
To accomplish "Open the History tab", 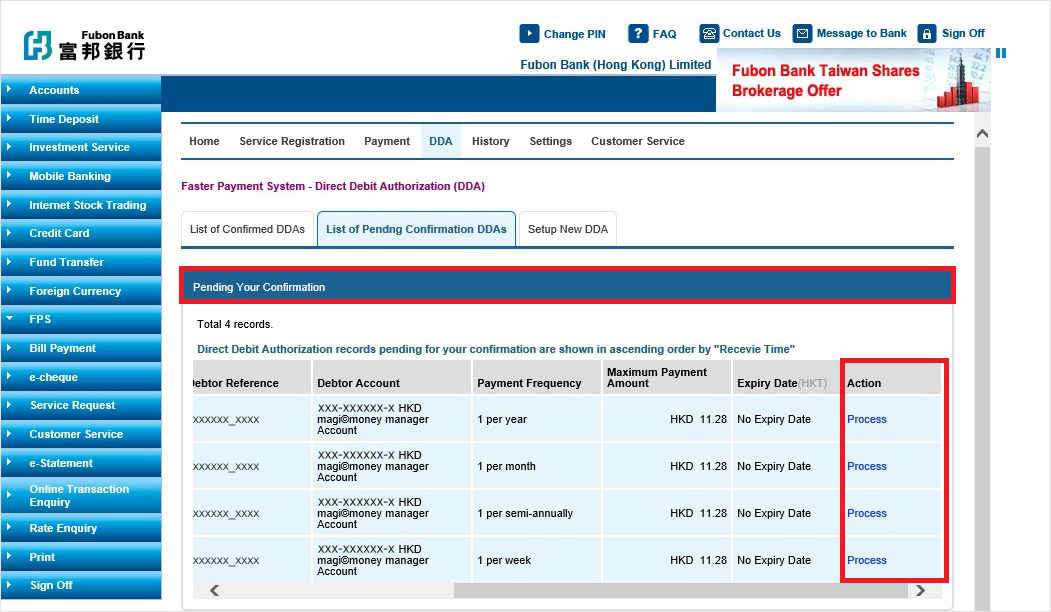I will 491,141.
